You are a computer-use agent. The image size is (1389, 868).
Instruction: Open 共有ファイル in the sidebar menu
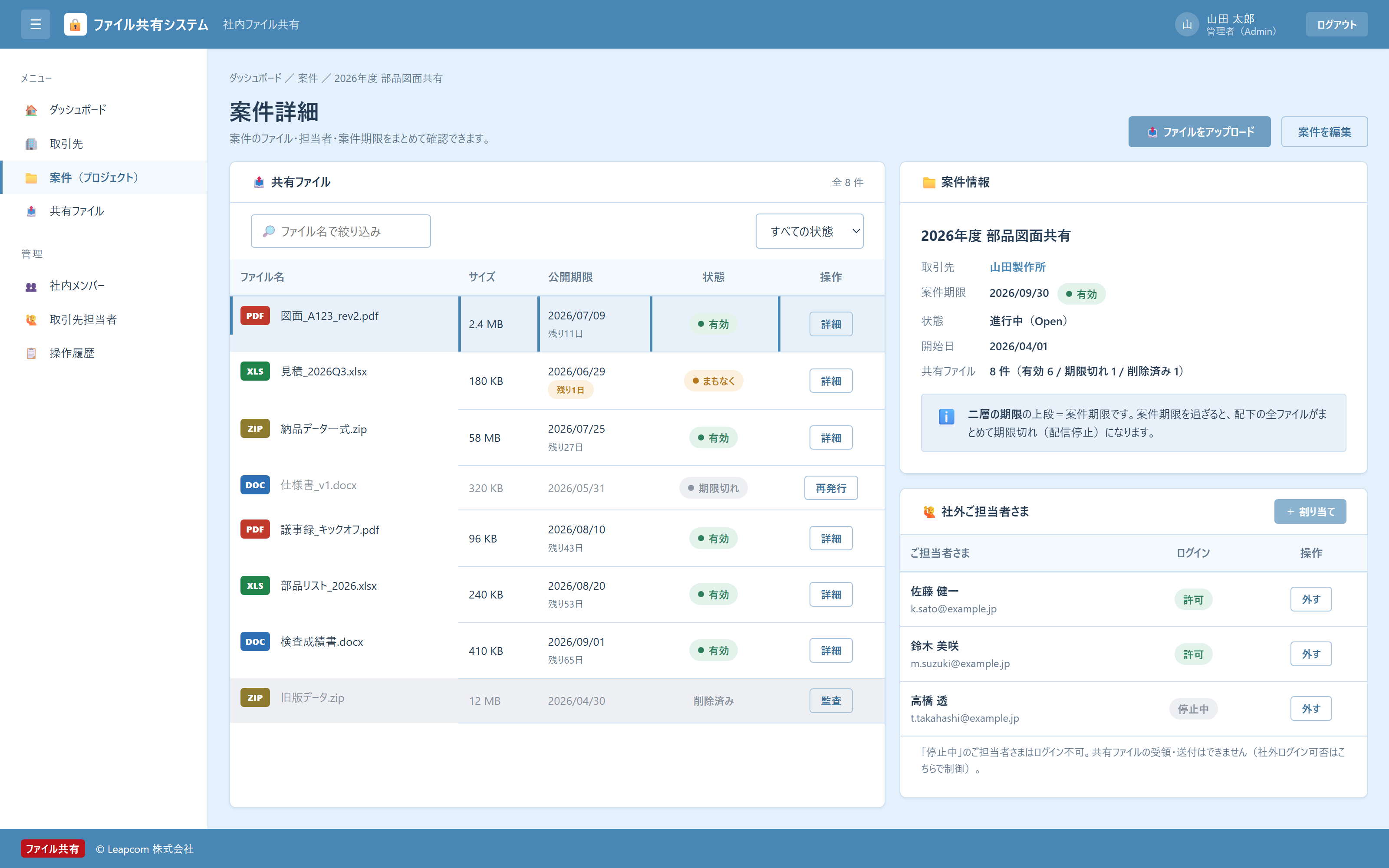(103, 211)
